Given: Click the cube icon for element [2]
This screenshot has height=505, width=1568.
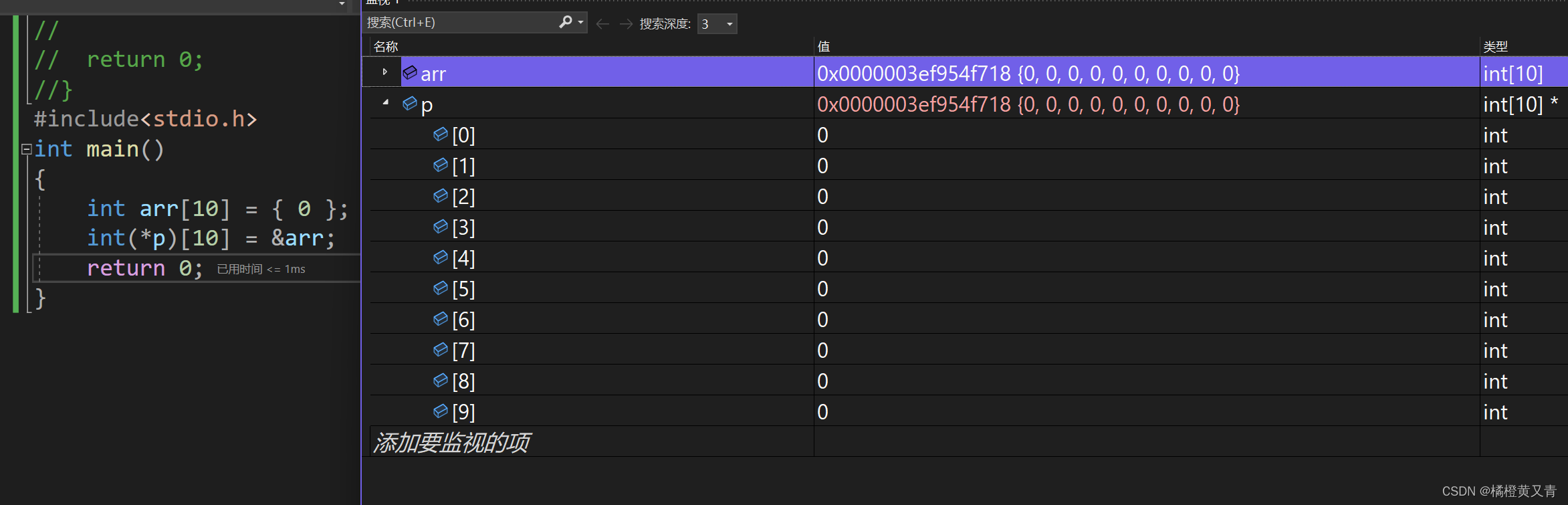Looking at the screenshot, I should coord(441,195).
